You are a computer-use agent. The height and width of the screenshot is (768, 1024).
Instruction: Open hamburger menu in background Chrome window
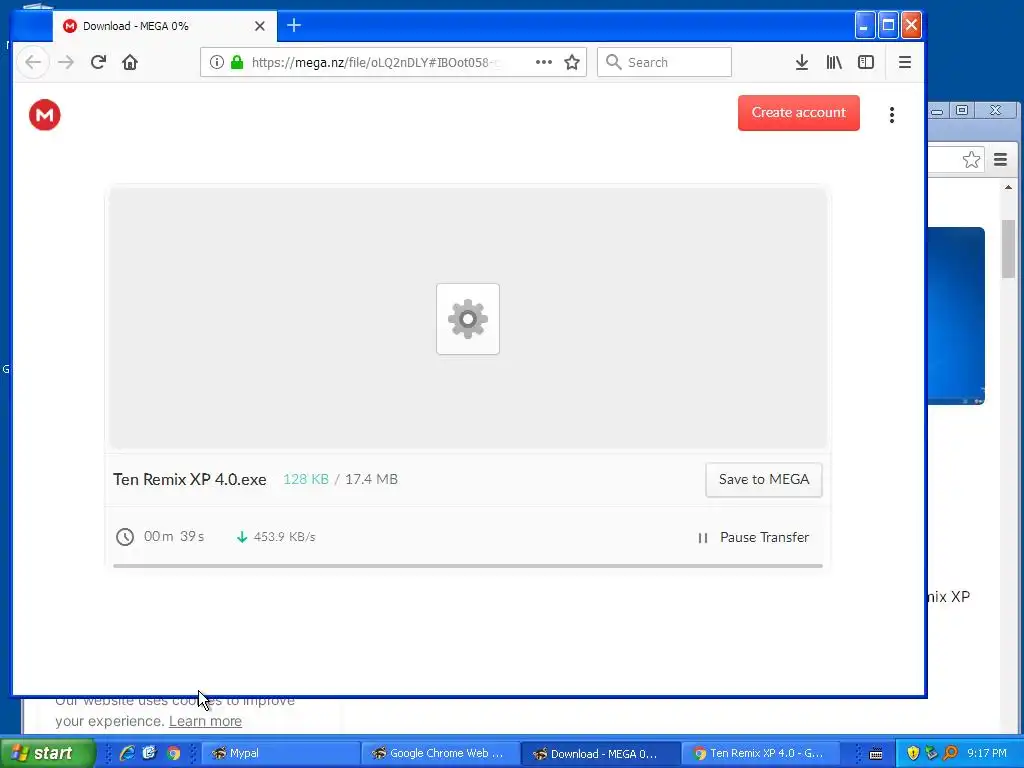click(1000, 159)
